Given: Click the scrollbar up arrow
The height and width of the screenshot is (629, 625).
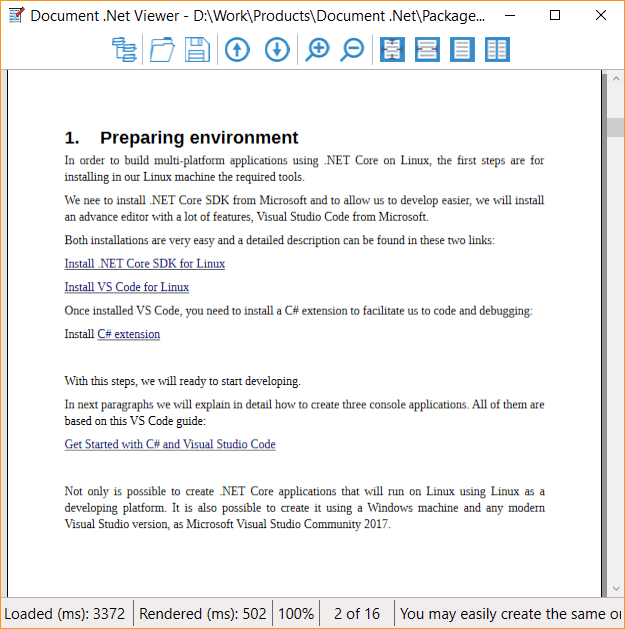Looking at the screenshot, I should [616, 79].
